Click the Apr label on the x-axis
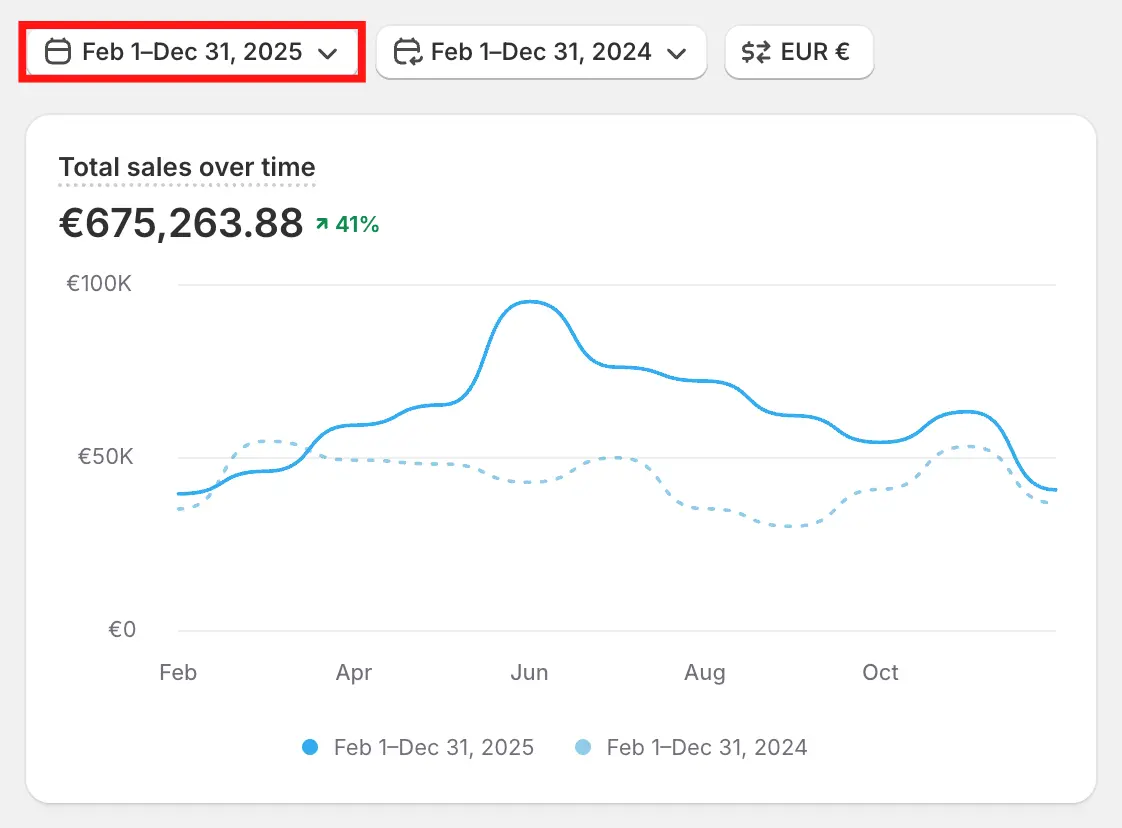This screenshot has width=1122, height=828. 354,672
